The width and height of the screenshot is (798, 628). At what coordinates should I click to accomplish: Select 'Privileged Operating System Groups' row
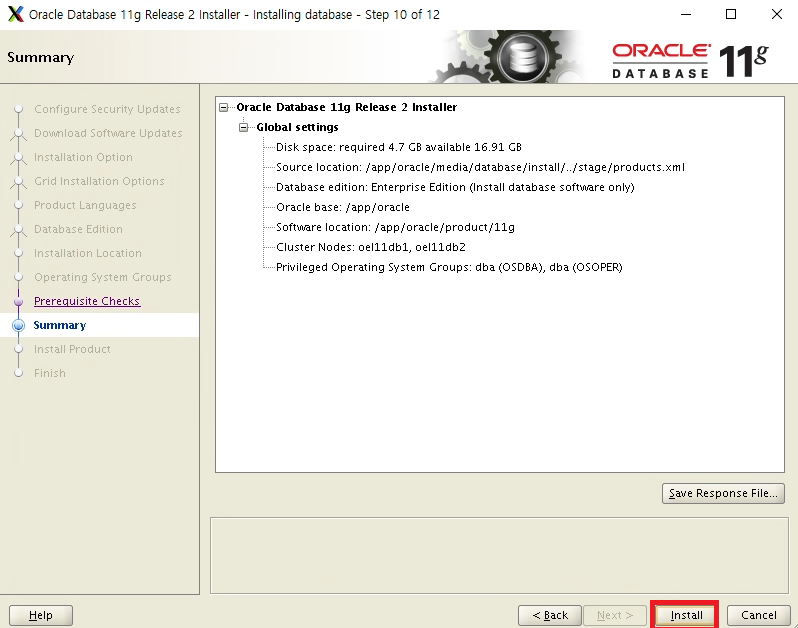tap(449, 267)
